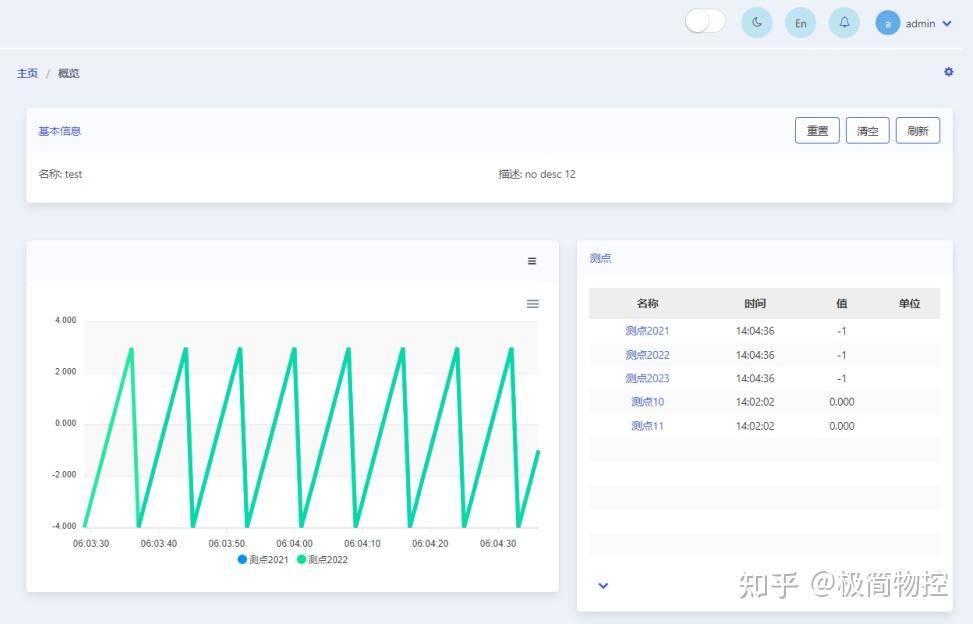
Task: Open page settings gear icon
Action: coord(948,72)
